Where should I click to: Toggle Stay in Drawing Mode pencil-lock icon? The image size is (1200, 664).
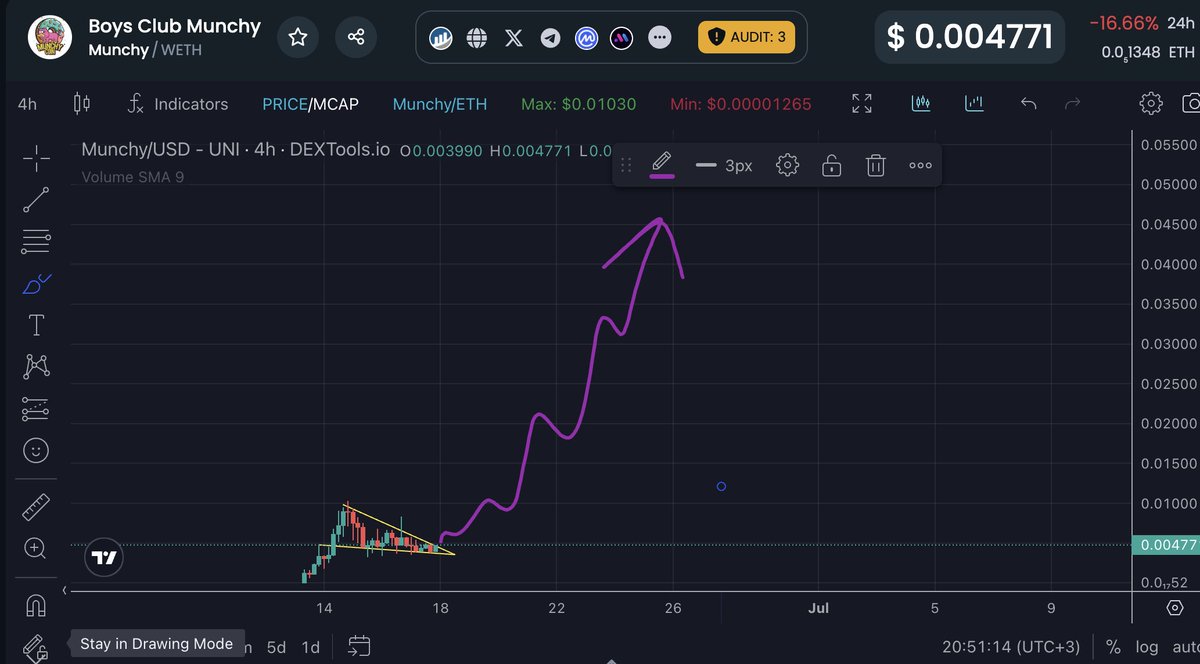tap(36, 647)
